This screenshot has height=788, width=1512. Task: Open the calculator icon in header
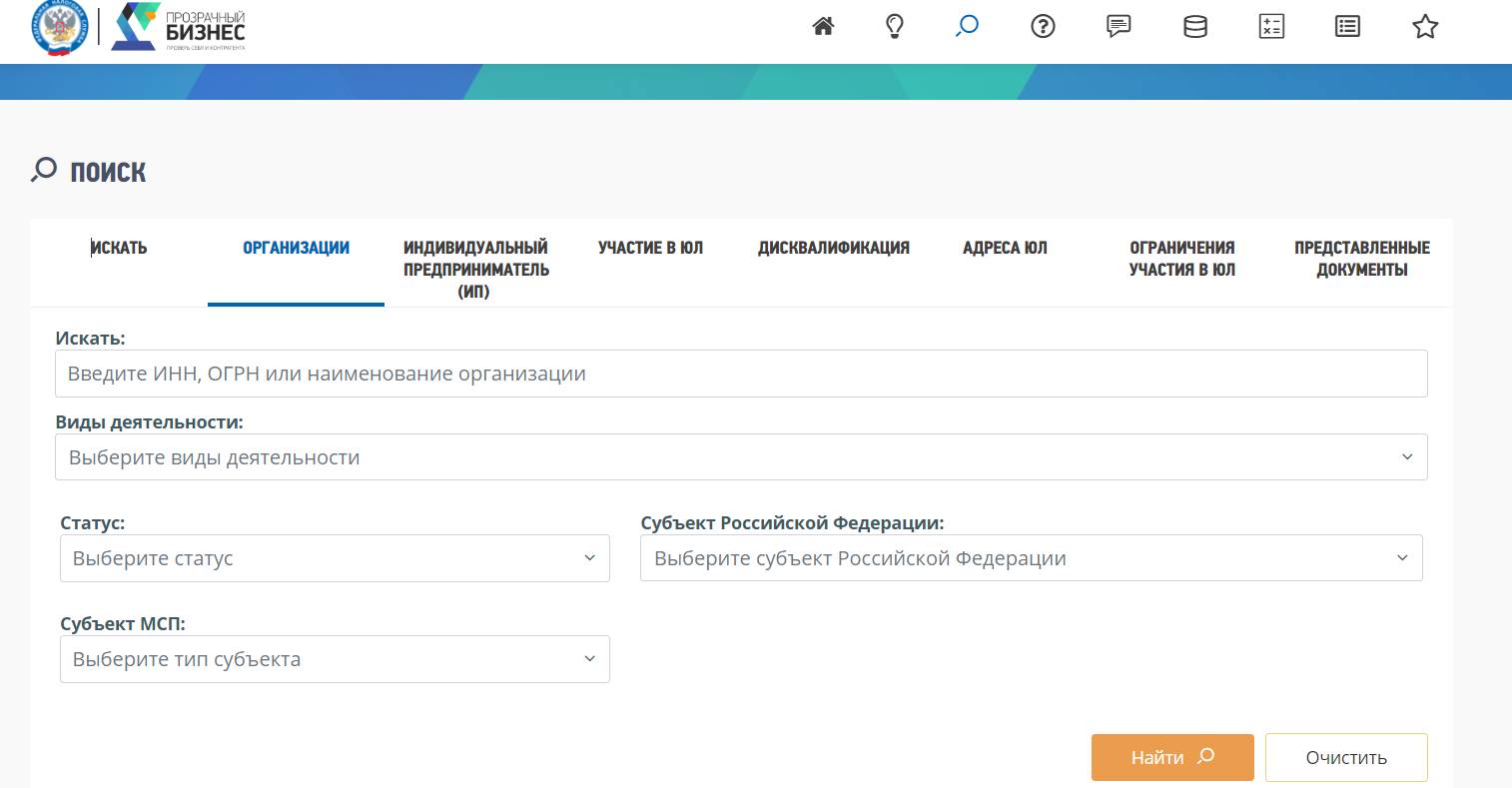[x=1271, y=27]
